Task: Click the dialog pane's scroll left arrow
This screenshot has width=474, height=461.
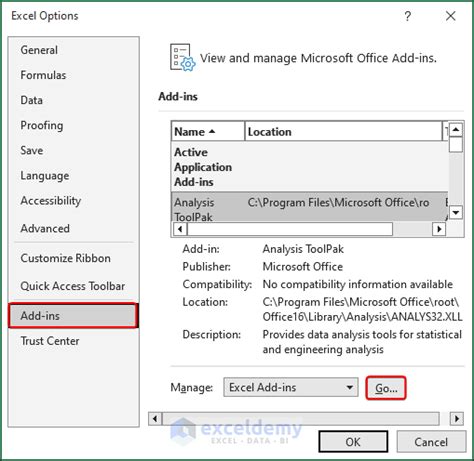Action: (x=155, y=418)
